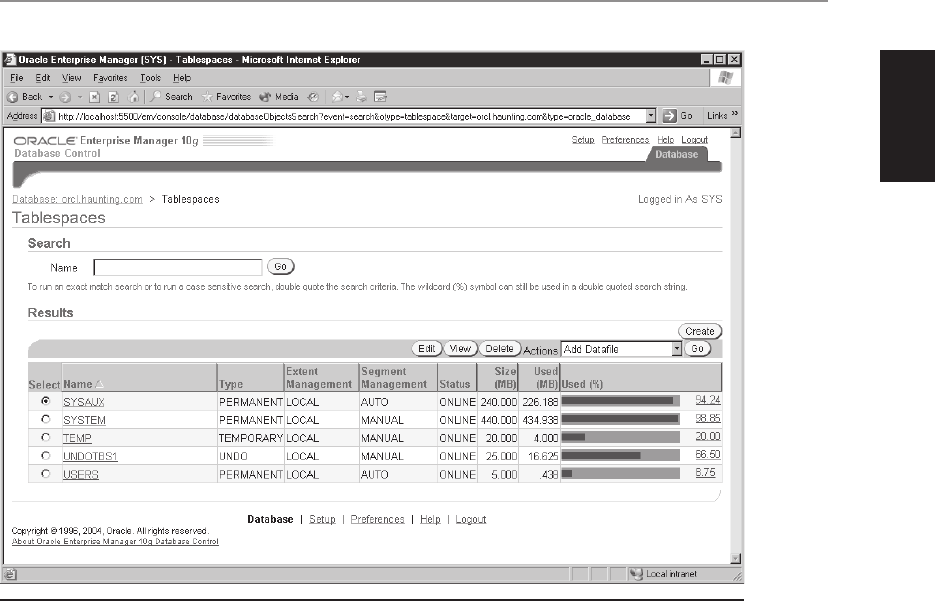Open the Back history dropdown arrow
Image resolution: width=935 pixels, height=601 pixels.
coord(51,97)
